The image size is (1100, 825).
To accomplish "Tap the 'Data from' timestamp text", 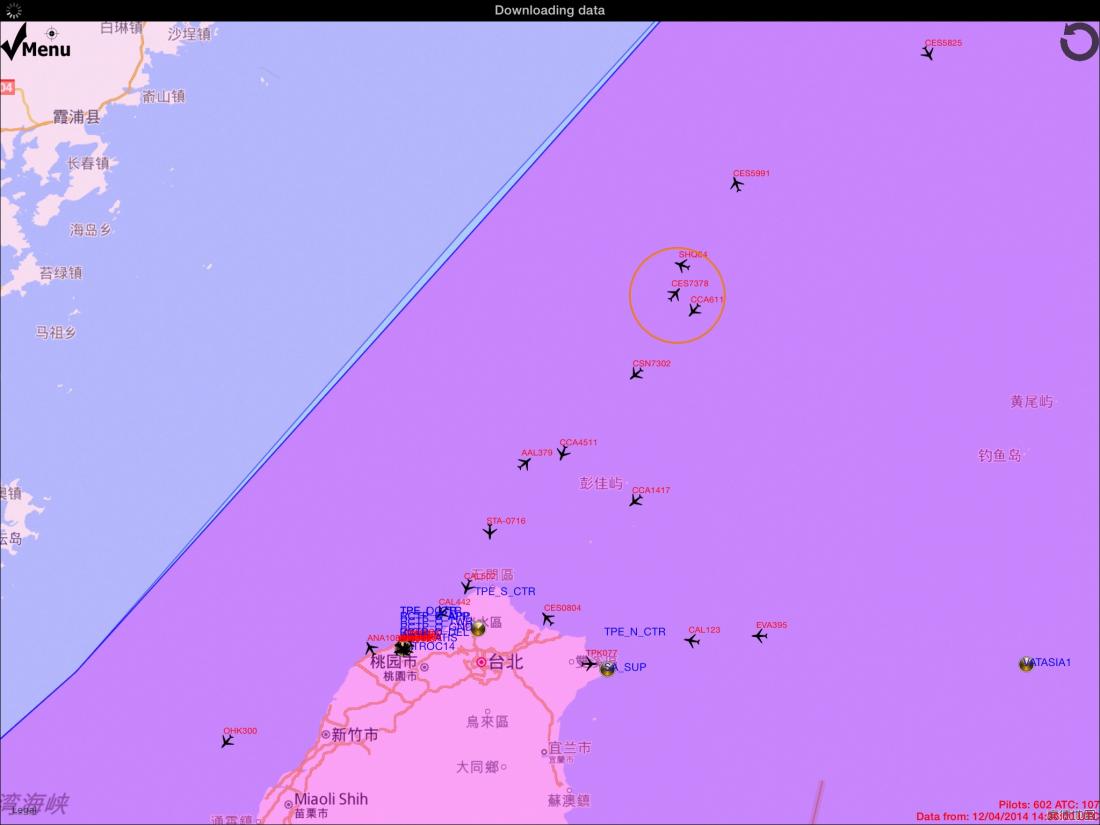I will click(1007, 817).
